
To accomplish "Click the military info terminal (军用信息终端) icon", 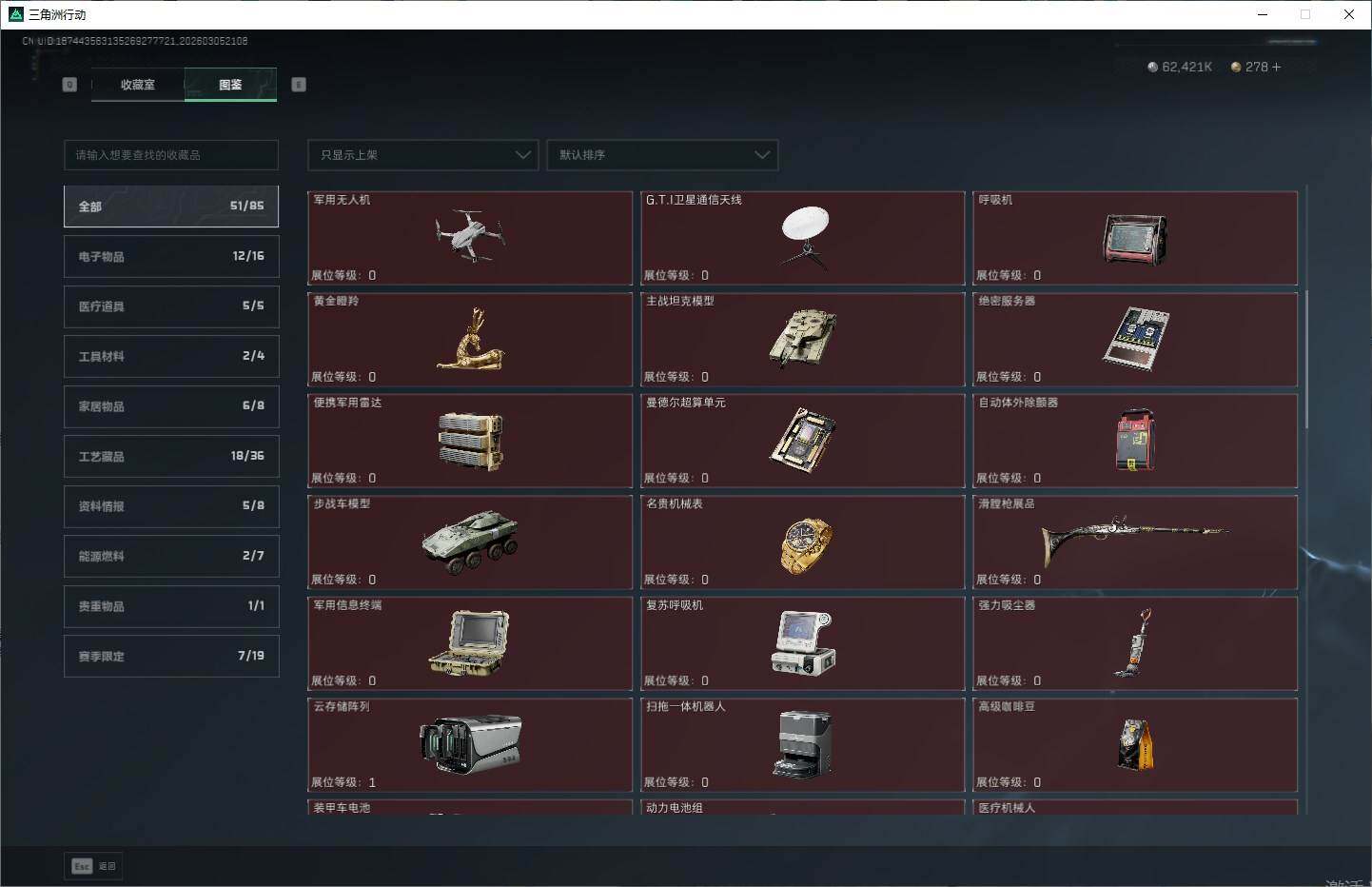I will coord(469,642).
